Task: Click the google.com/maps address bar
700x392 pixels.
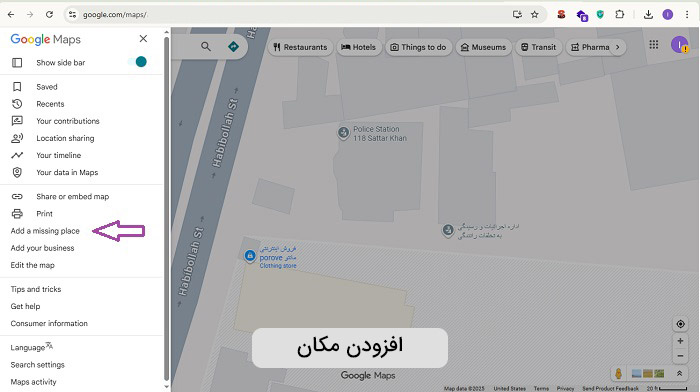Action: pos(286,15)
